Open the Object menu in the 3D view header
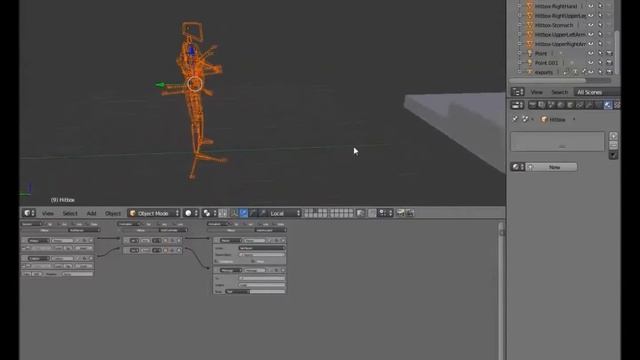 click(x=113, y=213)
